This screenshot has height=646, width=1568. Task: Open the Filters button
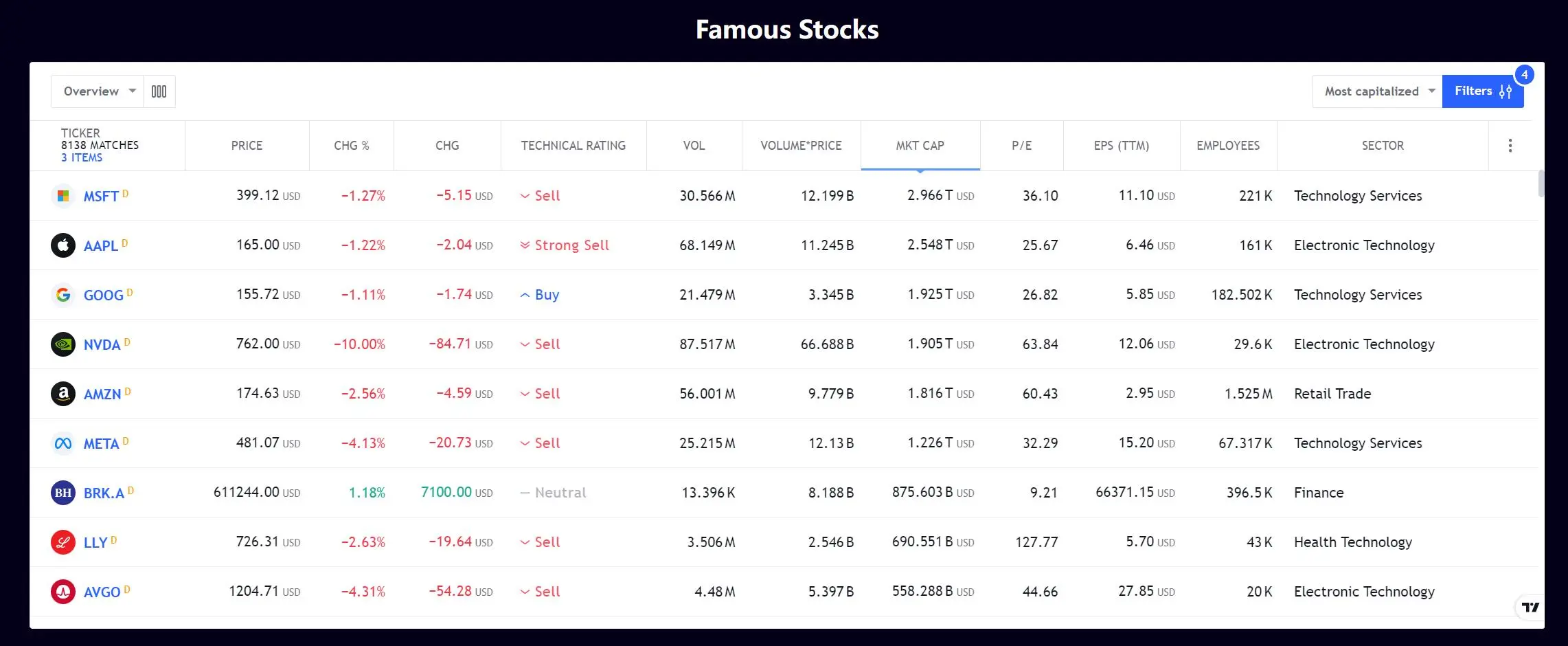pyautogui.click(x=1483, y=91)
